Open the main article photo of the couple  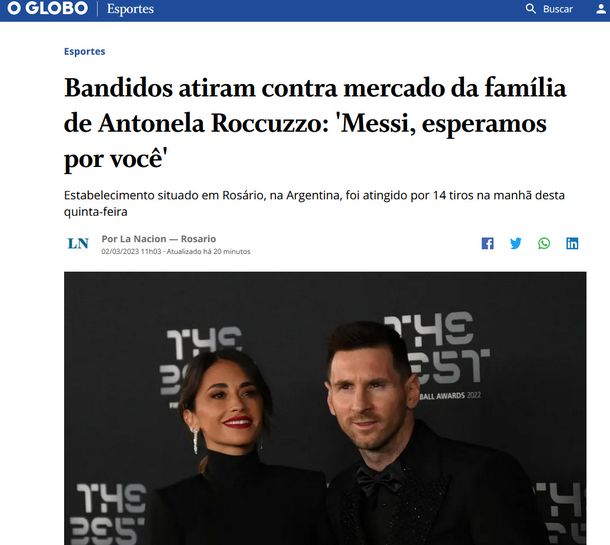325,408
